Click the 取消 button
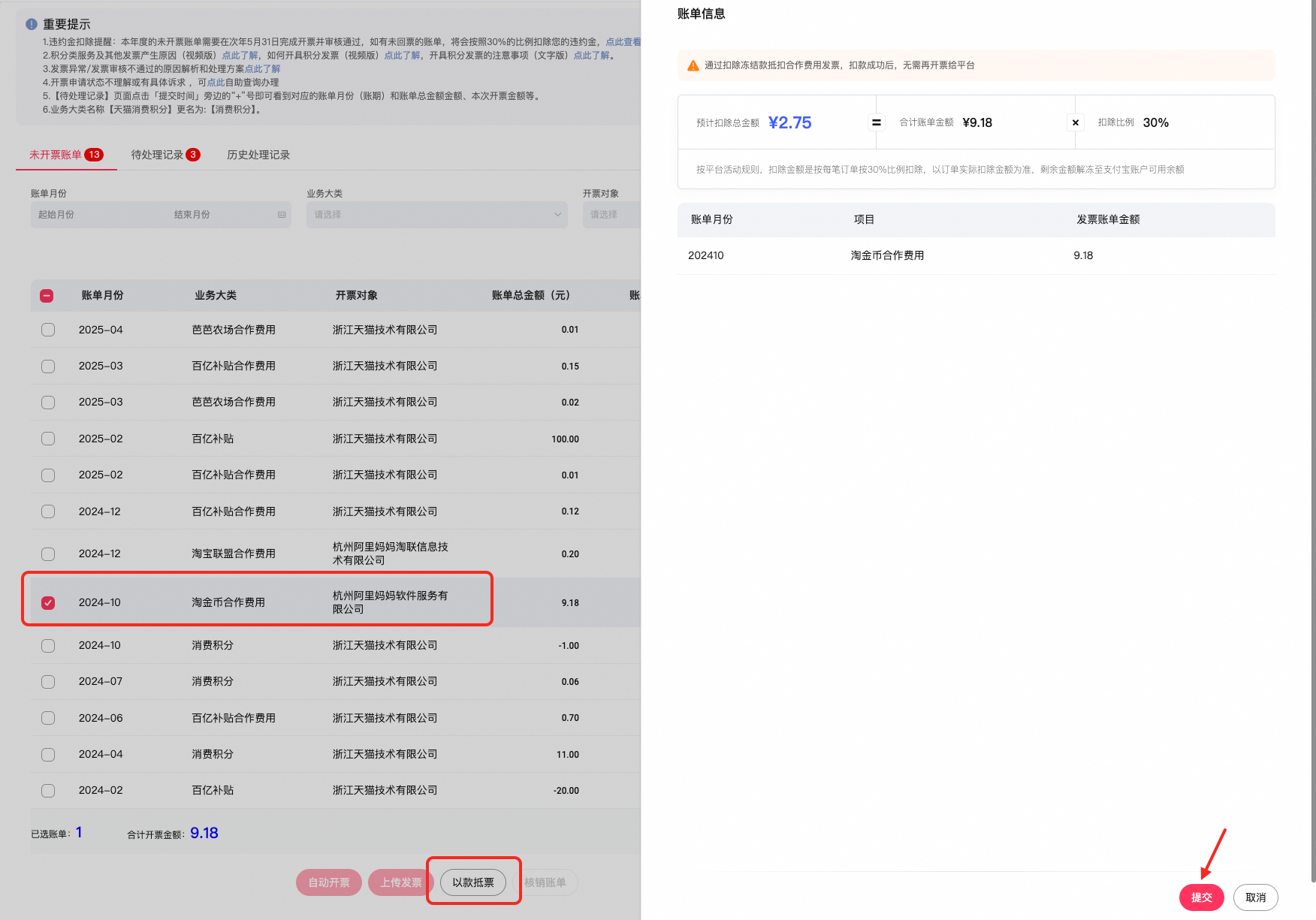Viewport: 1316px width, 920px height. [1256, 897]
